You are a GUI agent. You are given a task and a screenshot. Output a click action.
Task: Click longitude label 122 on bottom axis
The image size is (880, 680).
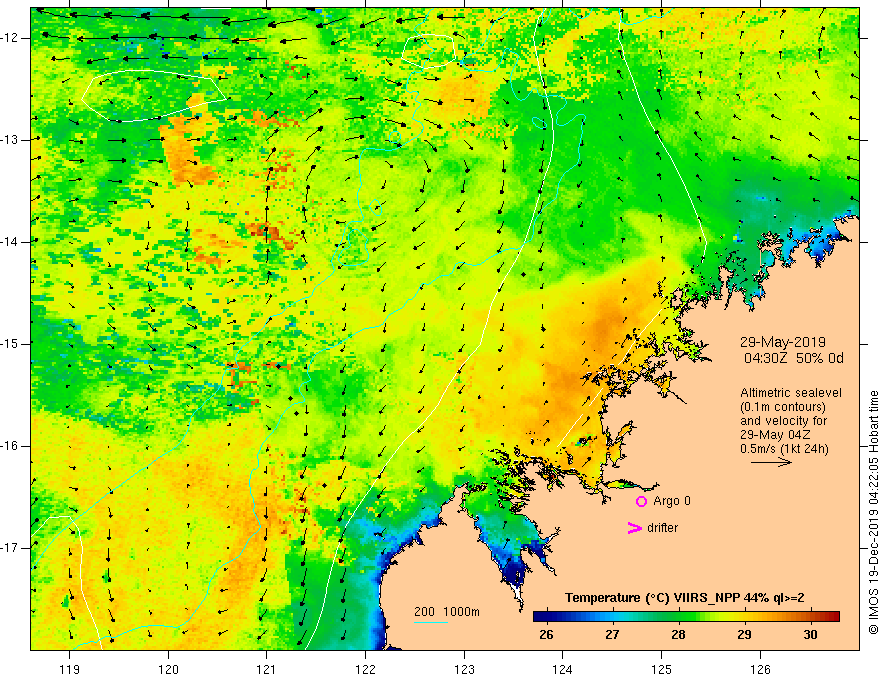(365, 669)
